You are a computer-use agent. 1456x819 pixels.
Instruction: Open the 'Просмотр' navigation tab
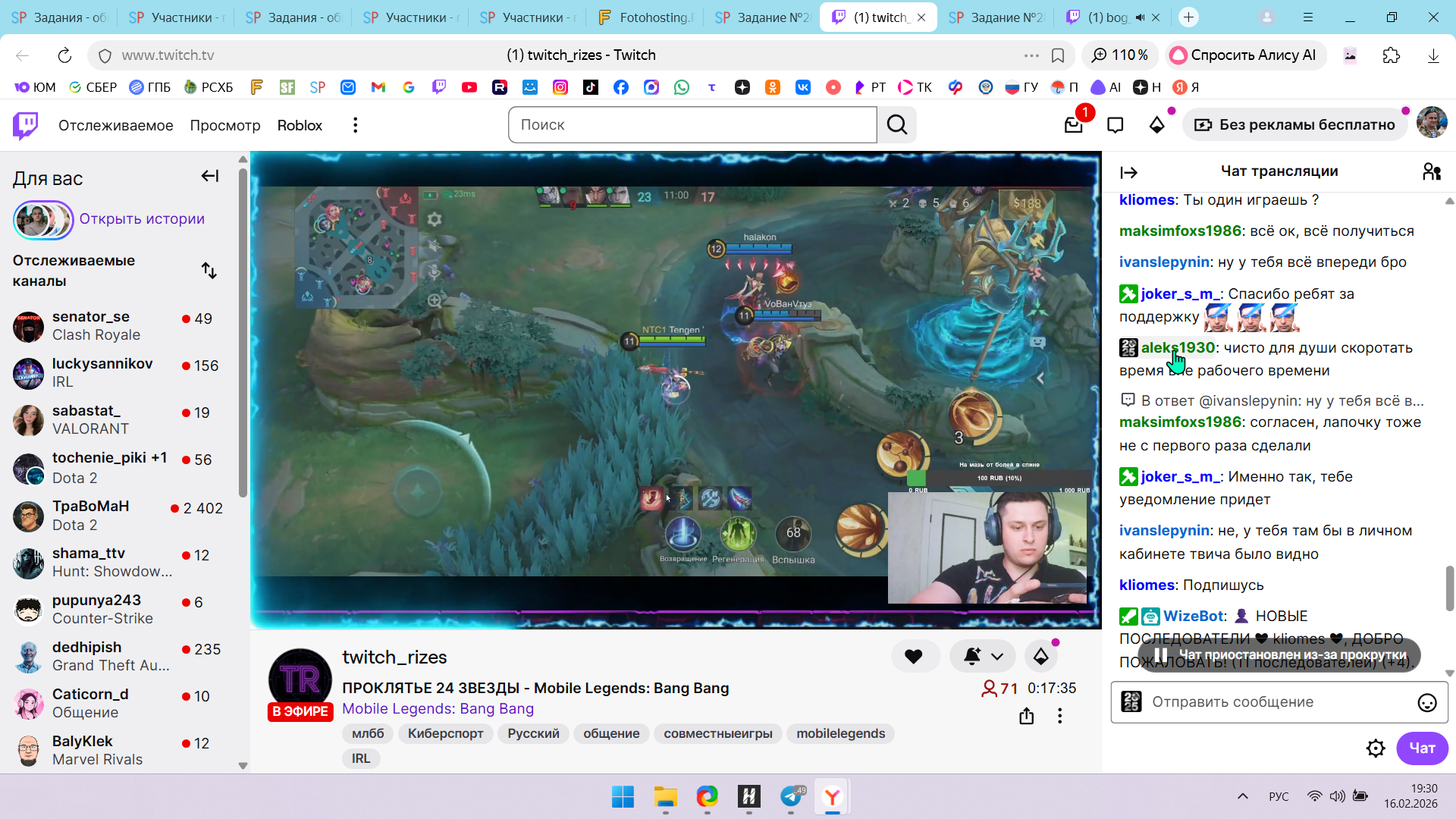click(224, 125)
